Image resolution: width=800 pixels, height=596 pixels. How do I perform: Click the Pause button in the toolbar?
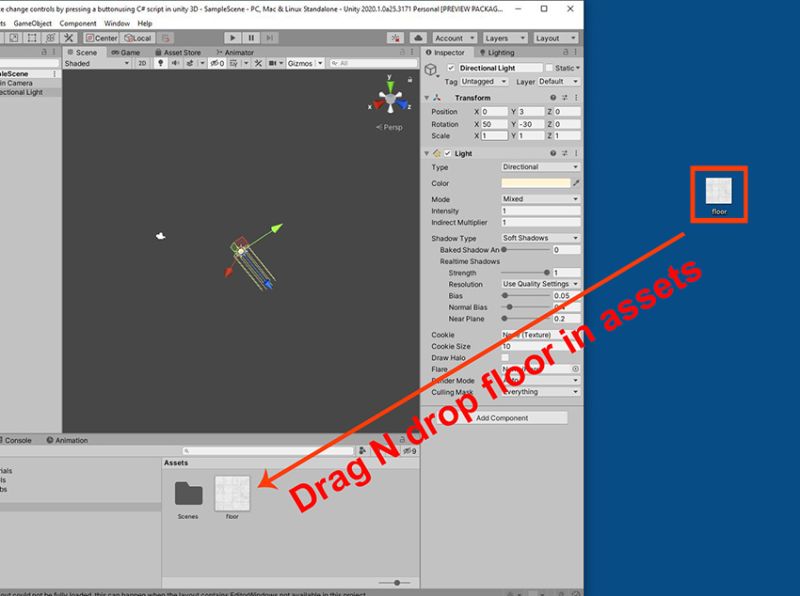[250, 38]
